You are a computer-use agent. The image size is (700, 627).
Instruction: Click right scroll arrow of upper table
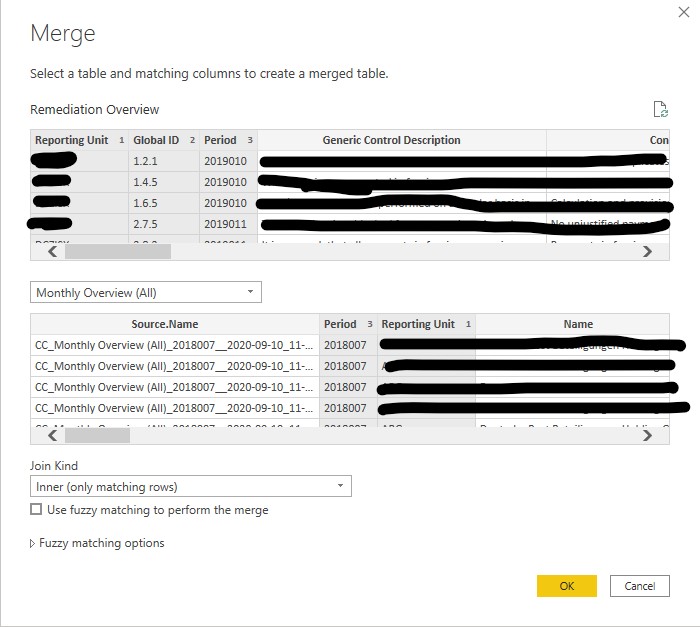click(x=647, y=251)
